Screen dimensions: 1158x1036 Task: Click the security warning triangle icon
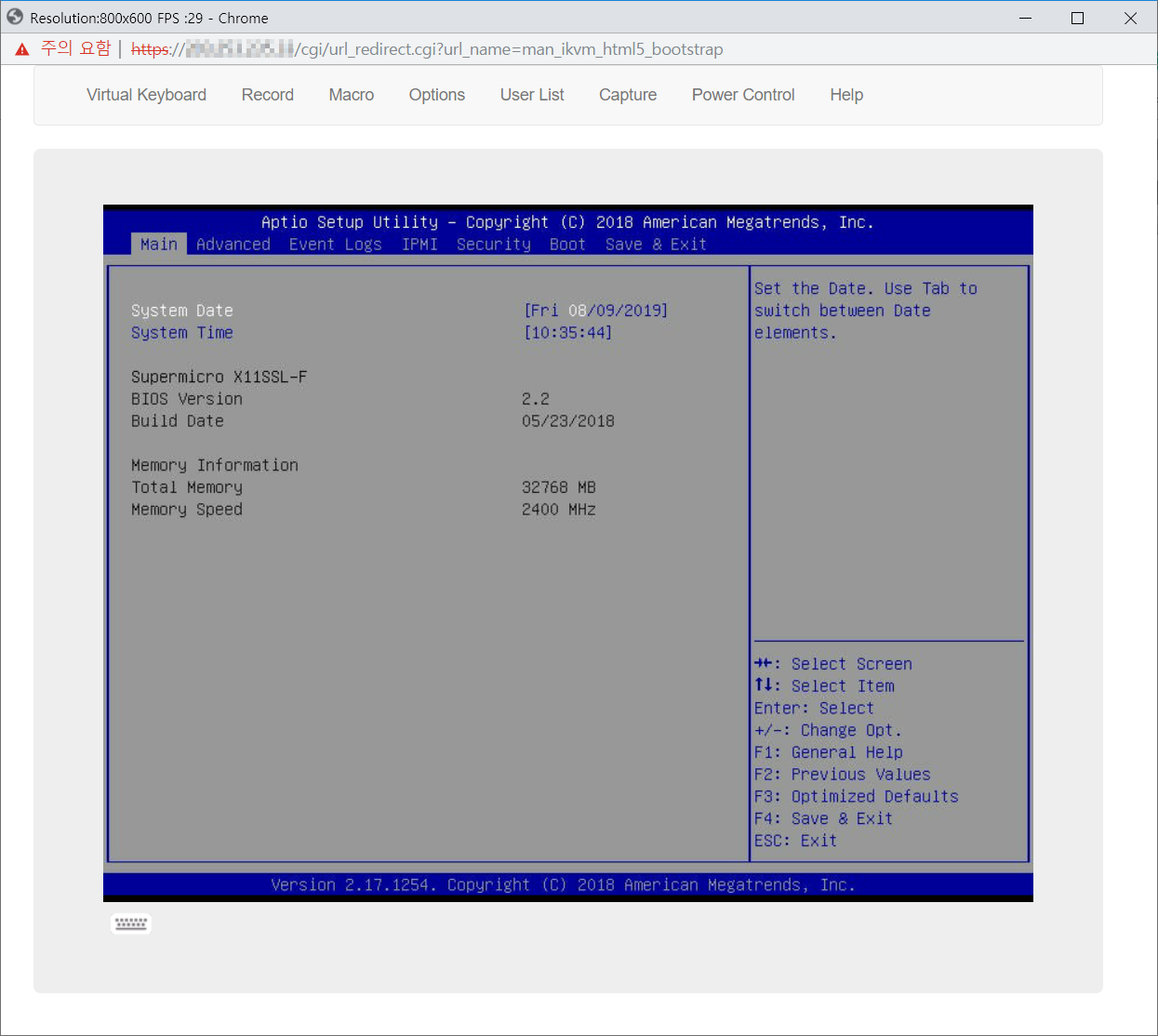[x=22, y=49]
